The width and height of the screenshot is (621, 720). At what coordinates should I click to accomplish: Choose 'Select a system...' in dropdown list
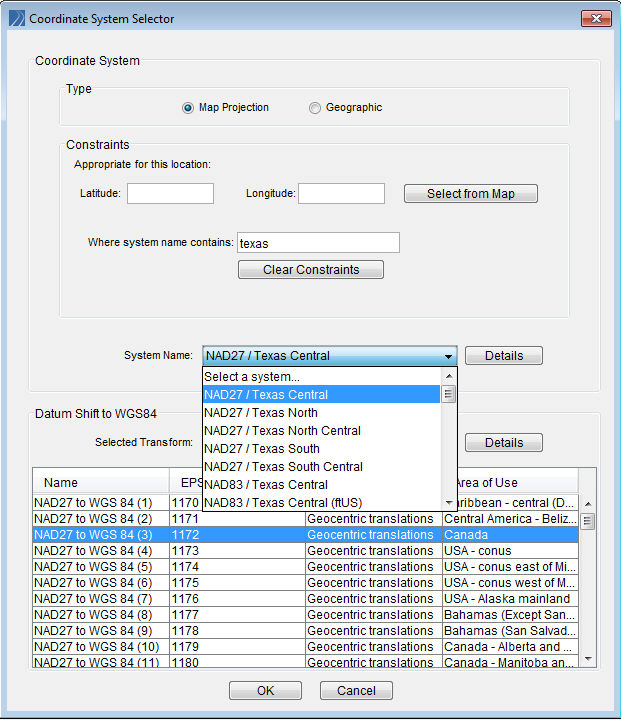point(322,377)
